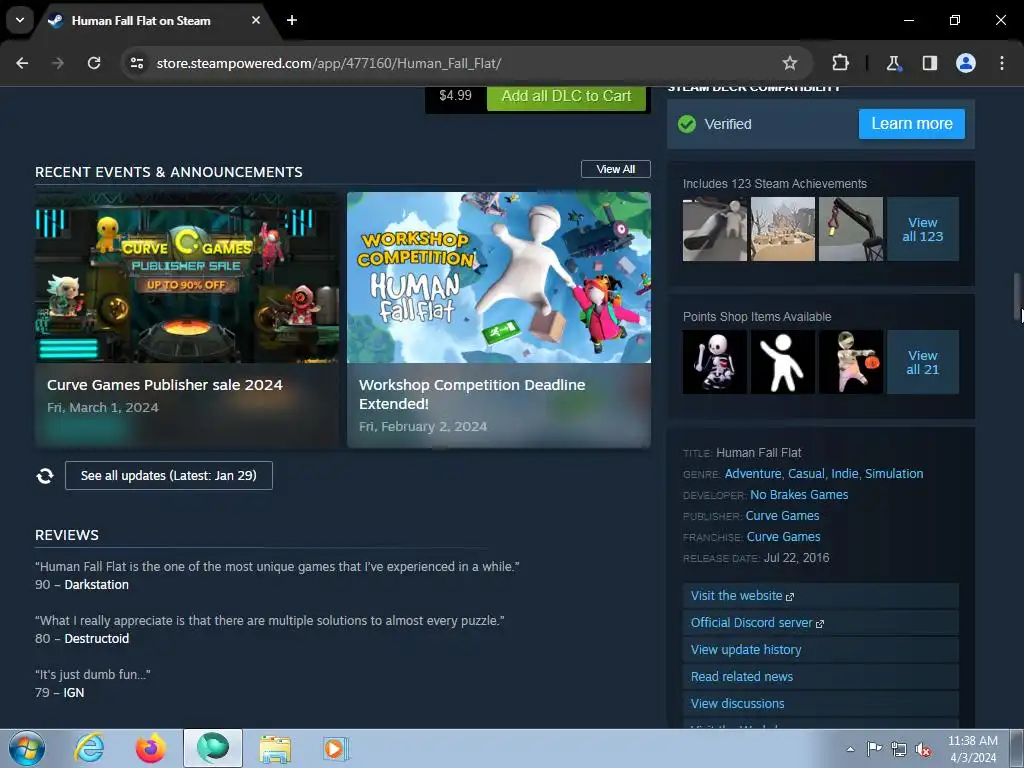Open Workshop Competition Deadline Extended event
Screen dimensions: 1024x768
(x=499, y=319)
